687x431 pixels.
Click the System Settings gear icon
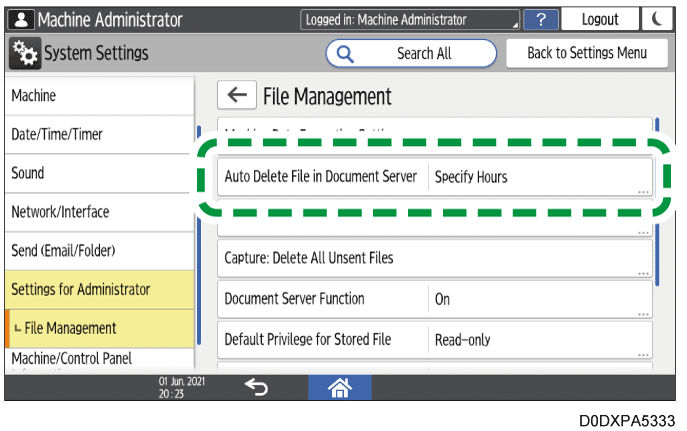click(22, 53)
